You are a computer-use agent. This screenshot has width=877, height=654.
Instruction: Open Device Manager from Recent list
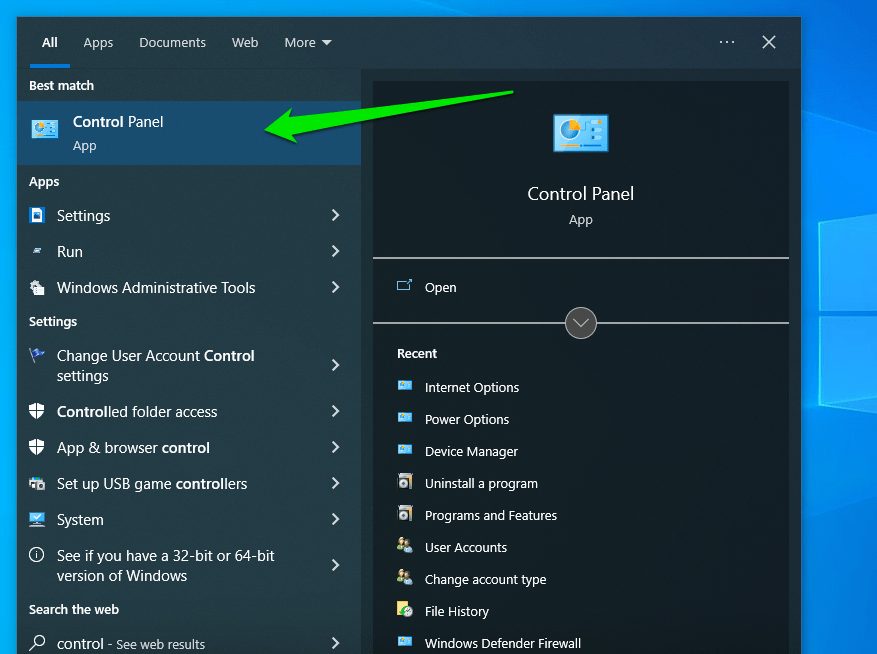[471, 451]
